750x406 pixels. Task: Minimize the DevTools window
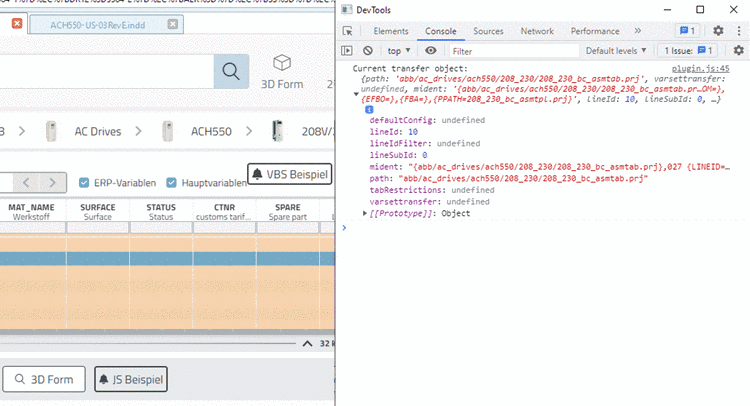pyautogui.click(x=667, y=10)
